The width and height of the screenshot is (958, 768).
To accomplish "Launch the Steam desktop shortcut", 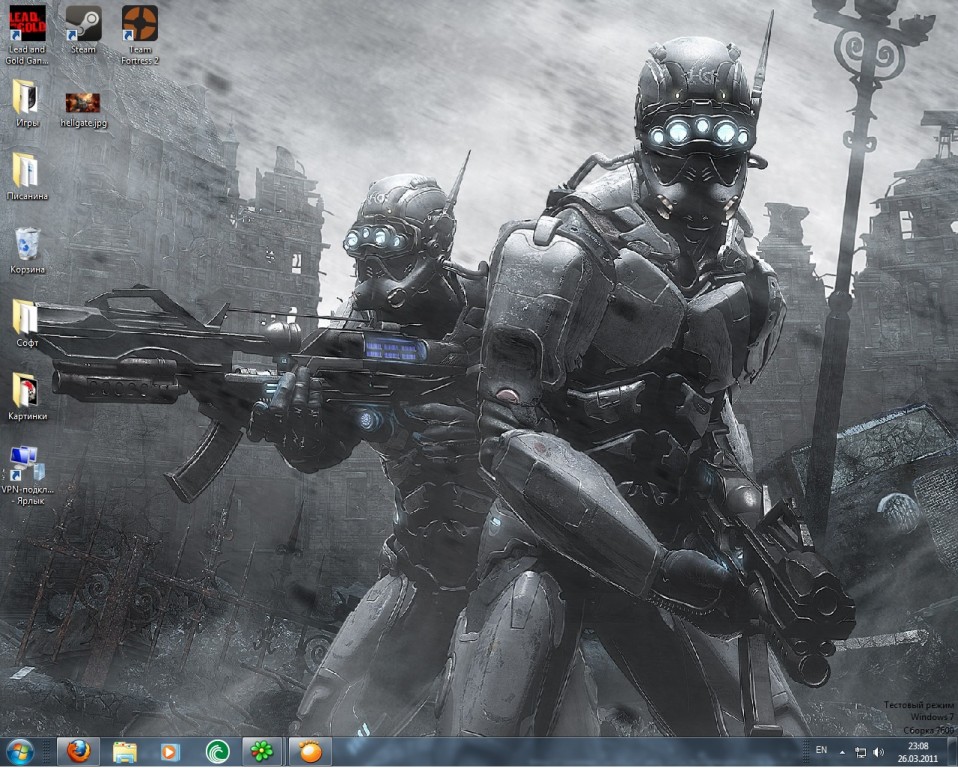I will pyautogui.click(x=83, y=29).
